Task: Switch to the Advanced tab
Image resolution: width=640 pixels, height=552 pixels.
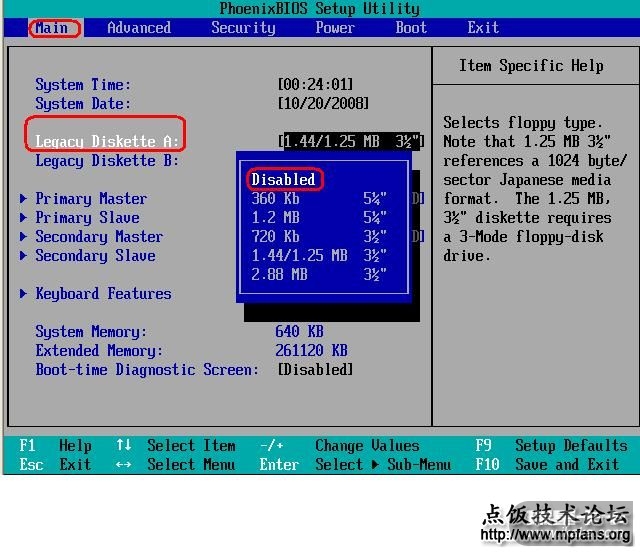Action: pos(139,28)
